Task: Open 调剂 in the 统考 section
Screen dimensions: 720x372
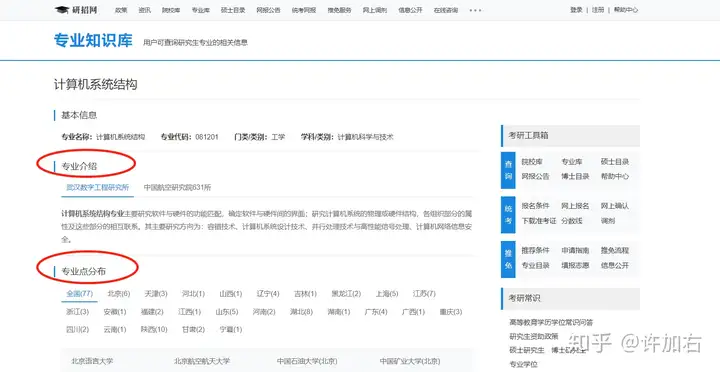Action: click(x=608, y=221)
